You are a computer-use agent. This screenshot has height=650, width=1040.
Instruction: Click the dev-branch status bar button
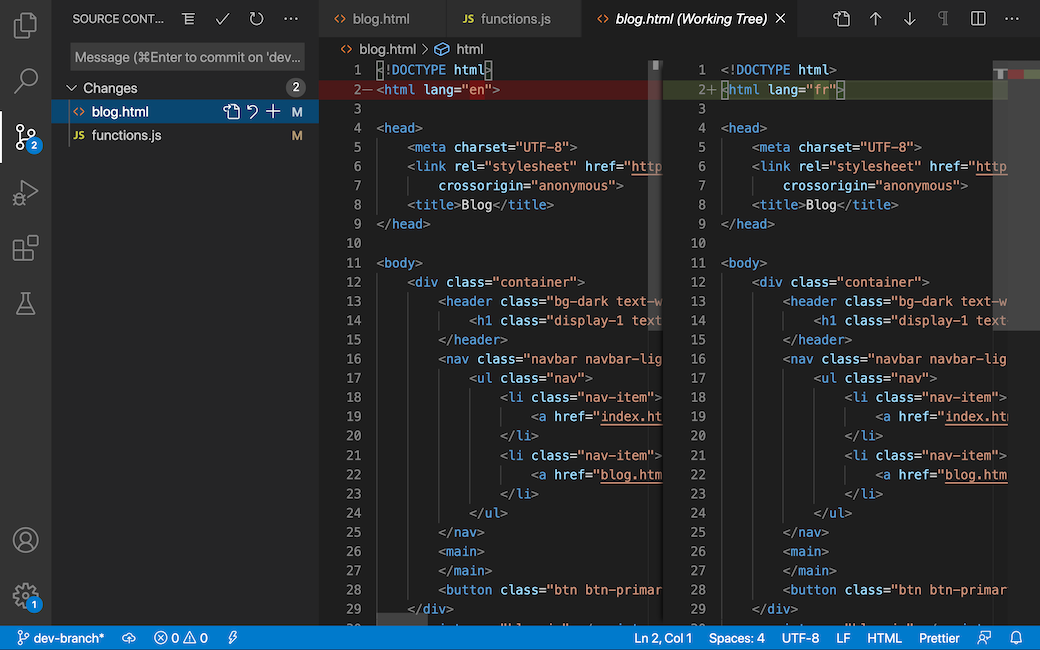click(x=60, y=638)
